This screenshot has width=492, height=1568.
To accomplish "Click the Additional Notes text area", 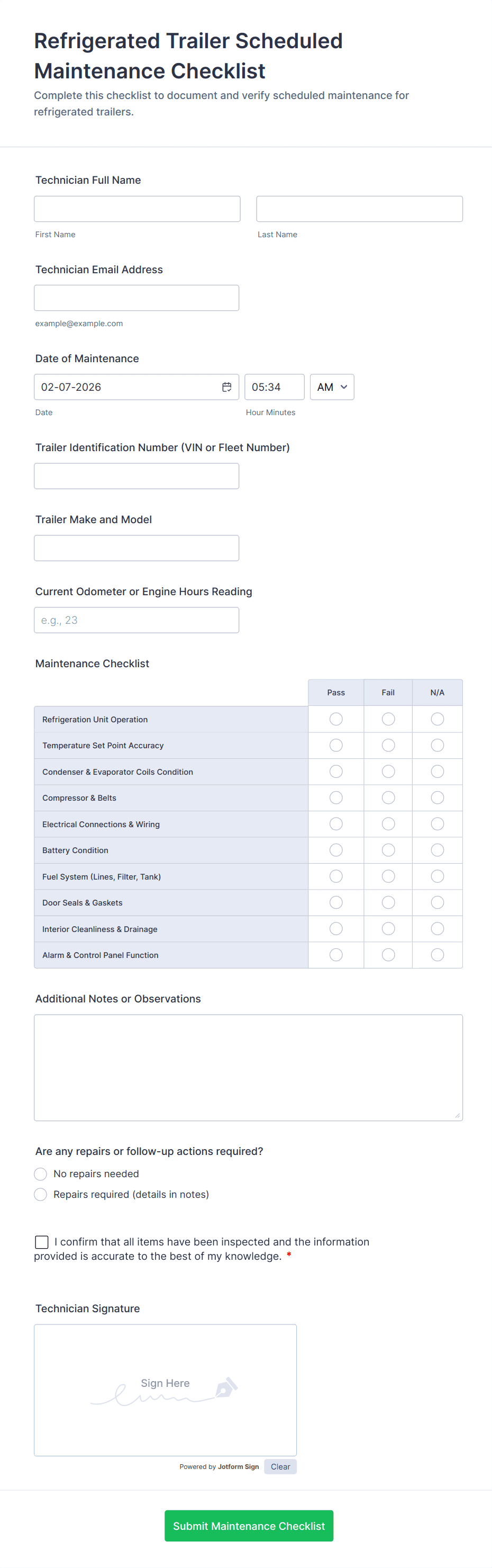I will [x=248, y=1068].
